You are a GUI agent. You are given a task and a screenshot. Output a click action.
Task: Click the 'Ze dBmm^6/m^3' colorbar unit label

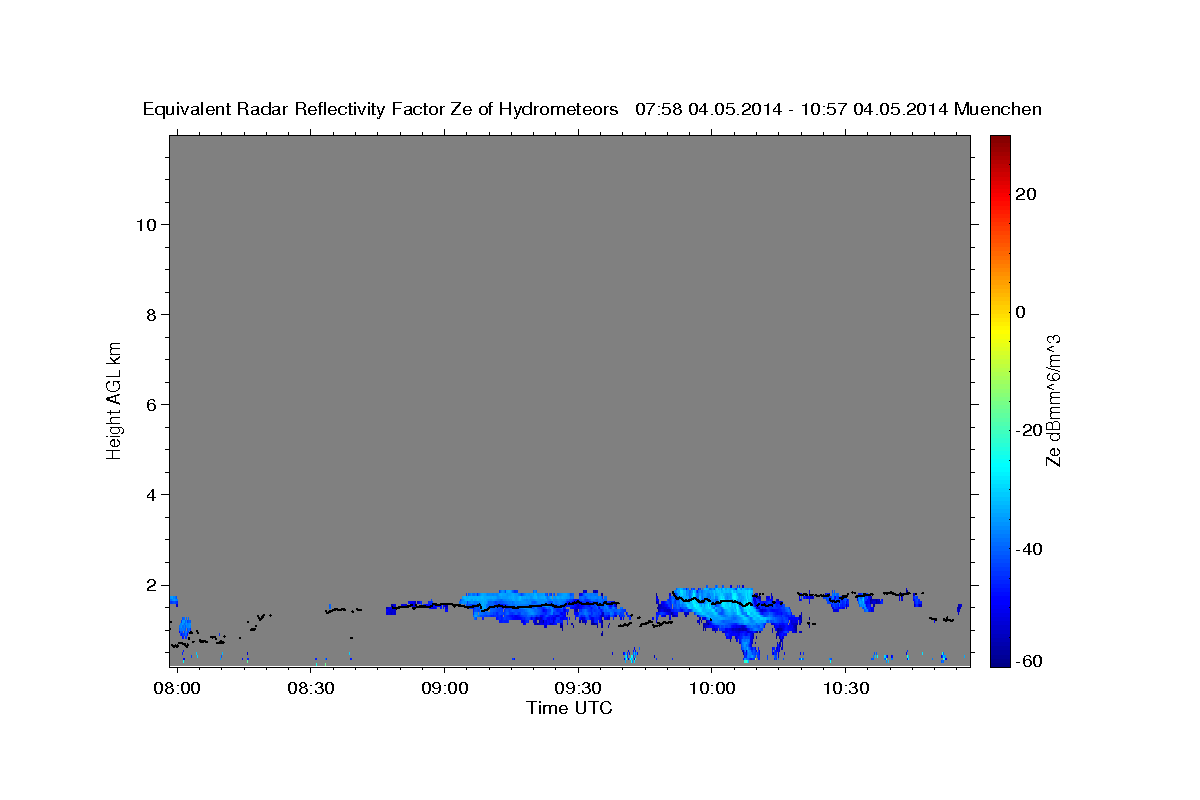click(1053, 400)
